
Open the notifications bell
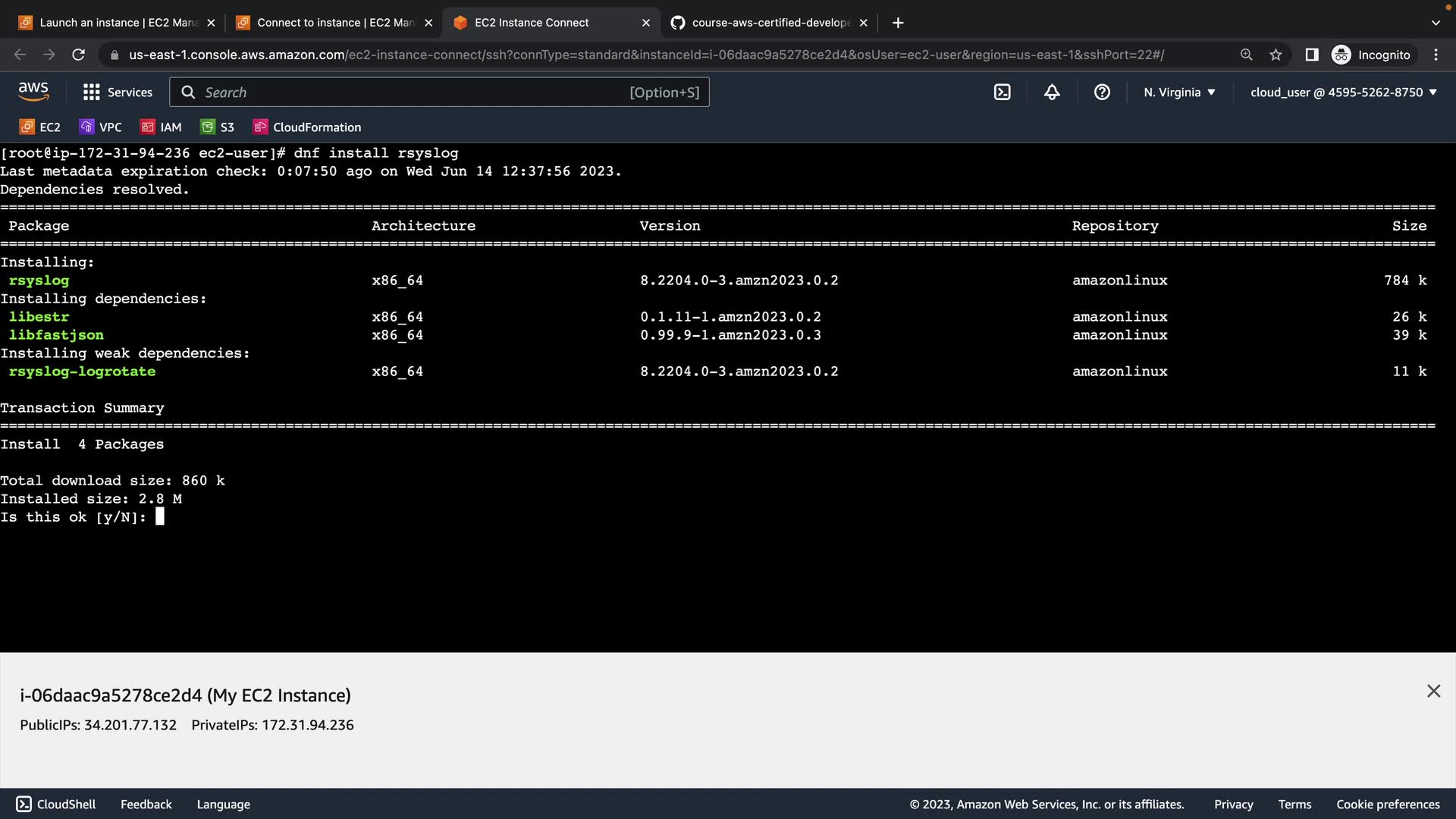point(1052,93)
